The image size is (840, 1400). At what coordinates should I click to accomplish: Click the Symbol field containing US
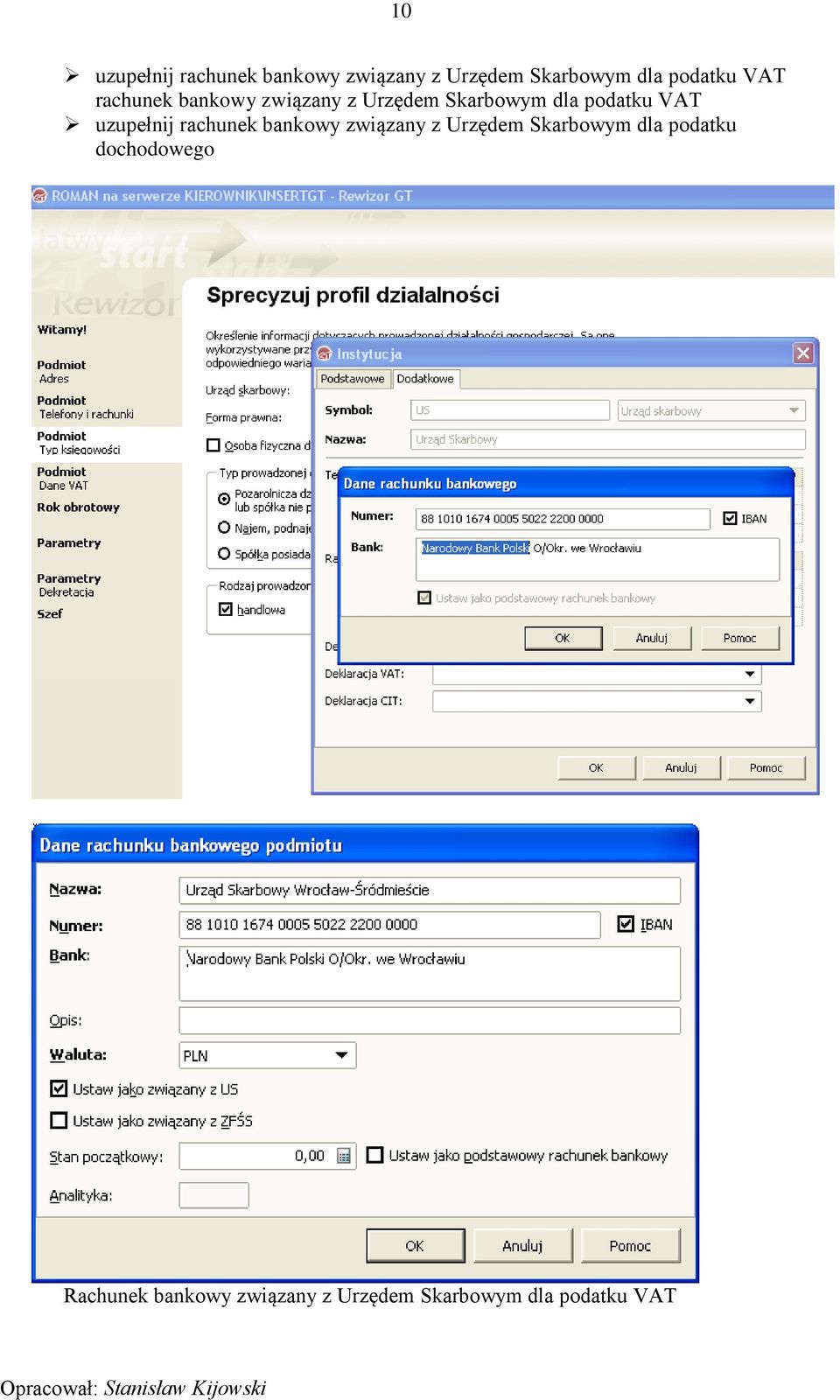tap(510, 410)
